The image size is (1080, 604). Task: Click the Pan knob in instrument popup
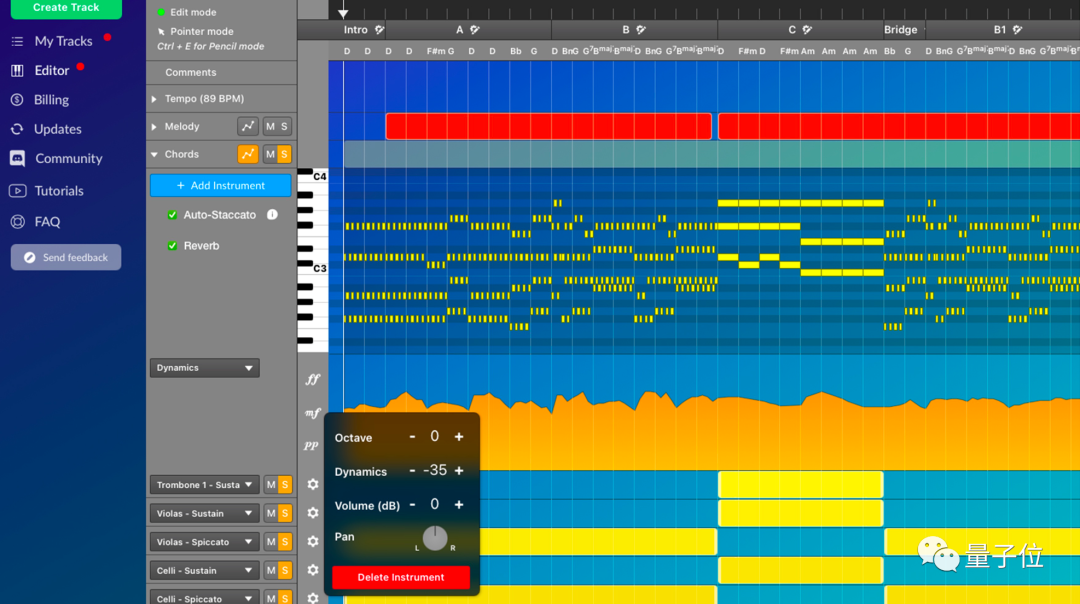click(x=435, y=538)
